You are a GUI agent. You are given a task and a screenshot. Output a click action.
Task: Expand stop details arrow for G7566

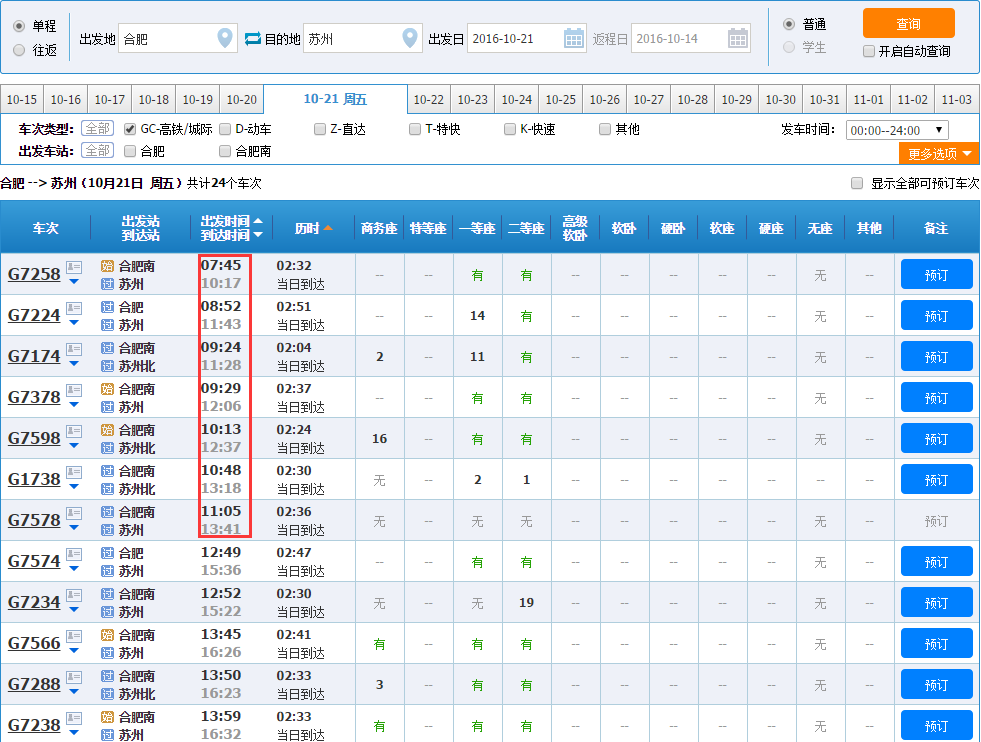(x=74, y=651)
